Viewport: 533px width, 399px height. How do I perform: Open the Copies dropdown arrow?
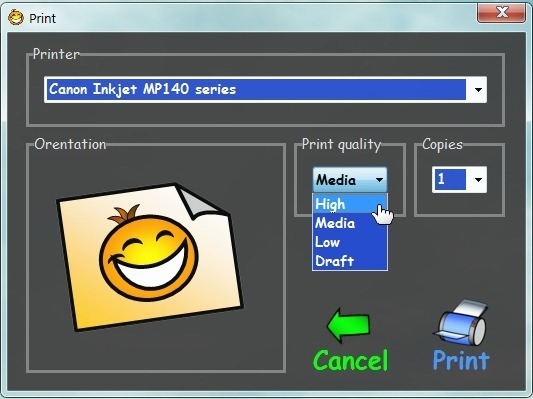click(x=478, y=179)
